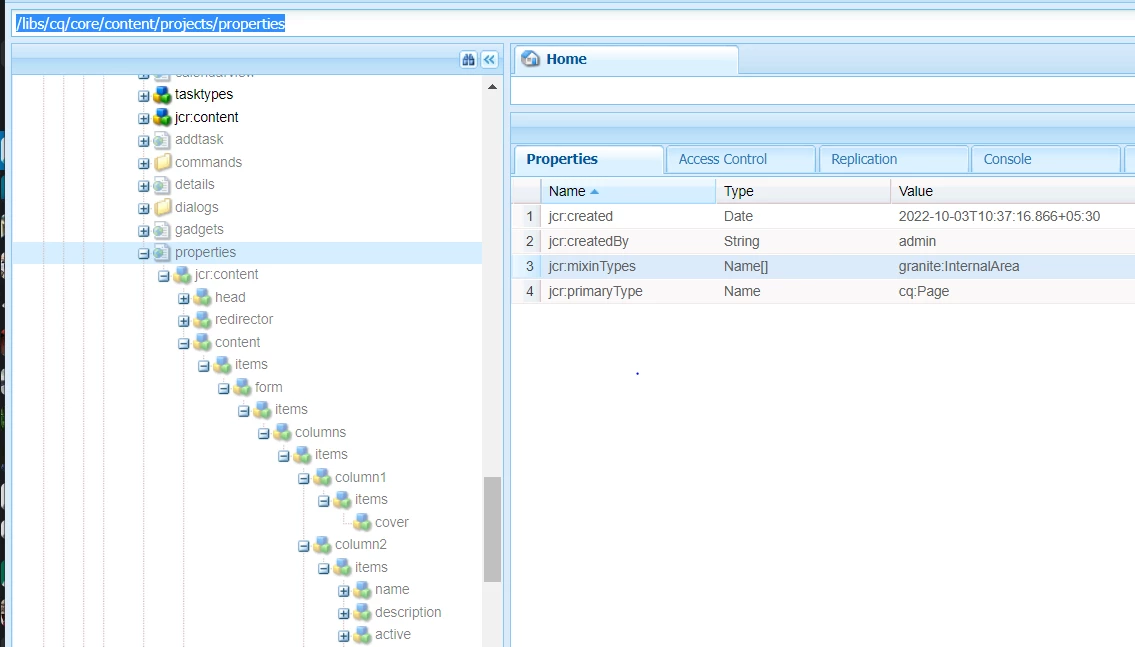Screen dimensions: 1135x647
Task: Click the column2 node icon
Action: (322, 545)
